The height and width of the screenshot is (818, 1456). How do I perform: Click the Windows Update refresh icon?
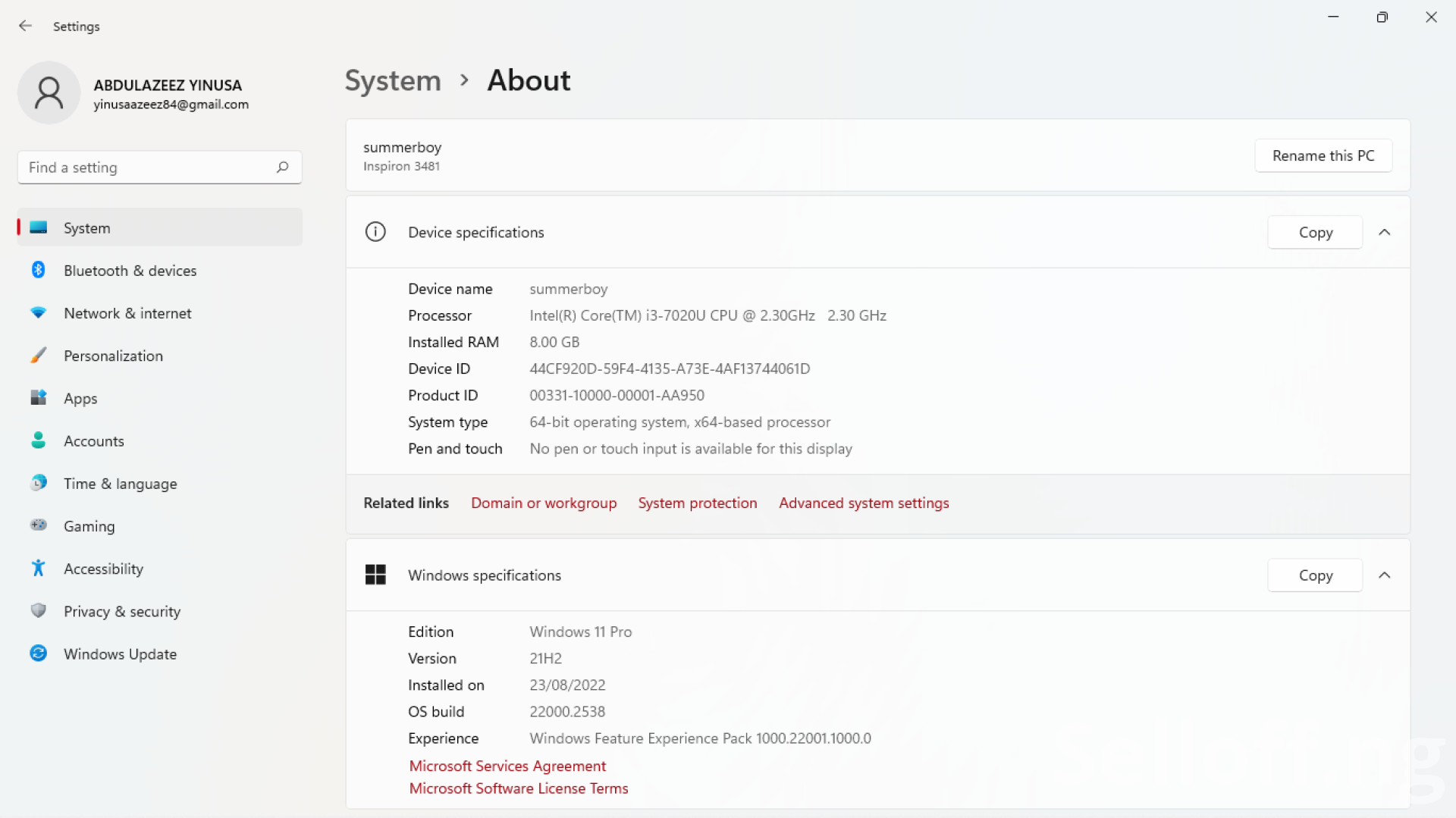pos(39,653)
